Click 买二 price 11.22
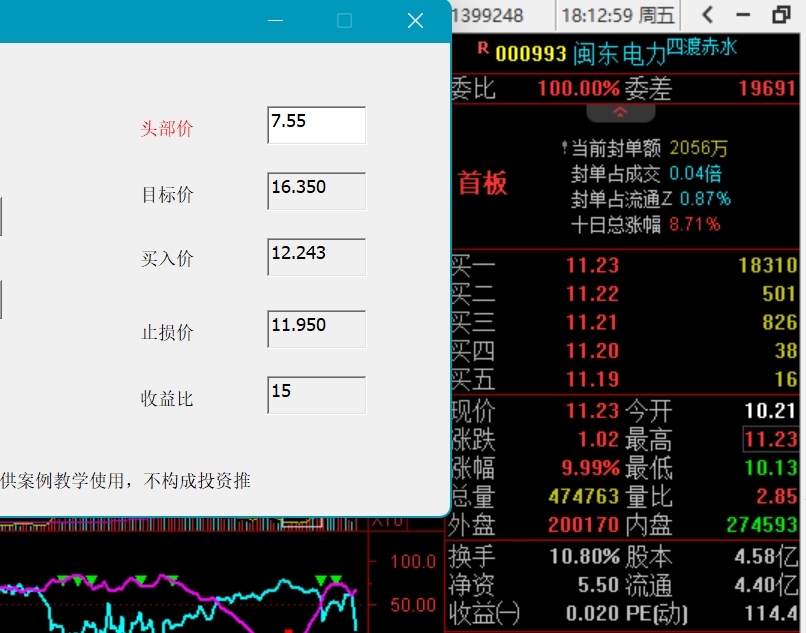This screenshot has height=633, width=806. [592, 294]
